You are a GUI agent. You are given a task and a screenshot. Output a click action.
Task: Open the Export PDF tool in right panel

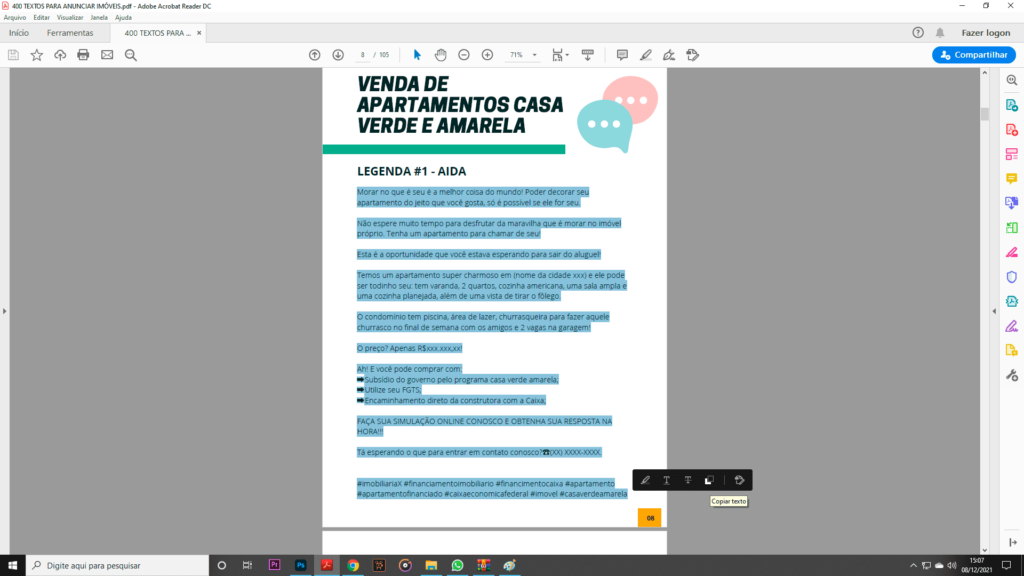pyautogui.click(x=1012, y=104)
